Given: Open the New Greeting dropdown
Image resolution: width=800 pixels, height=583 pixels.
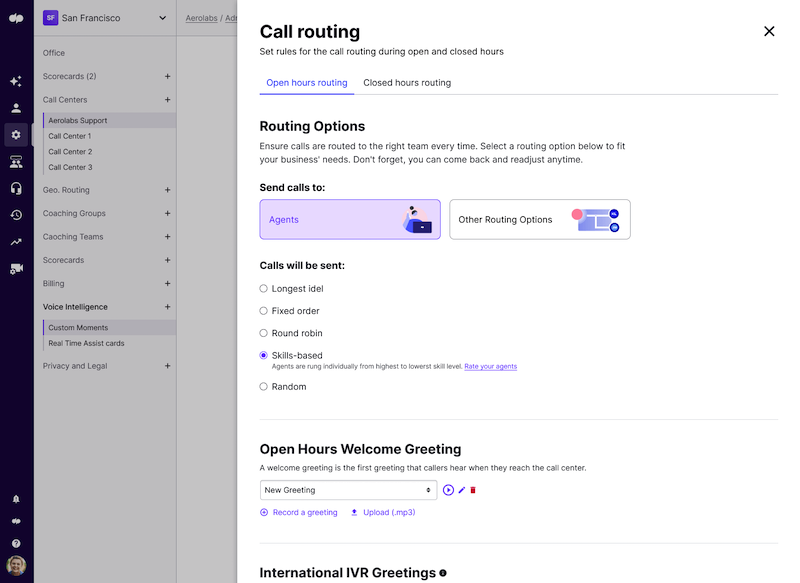Looking at the screenshot, I should pyautogui.click(x=348, y=490).
